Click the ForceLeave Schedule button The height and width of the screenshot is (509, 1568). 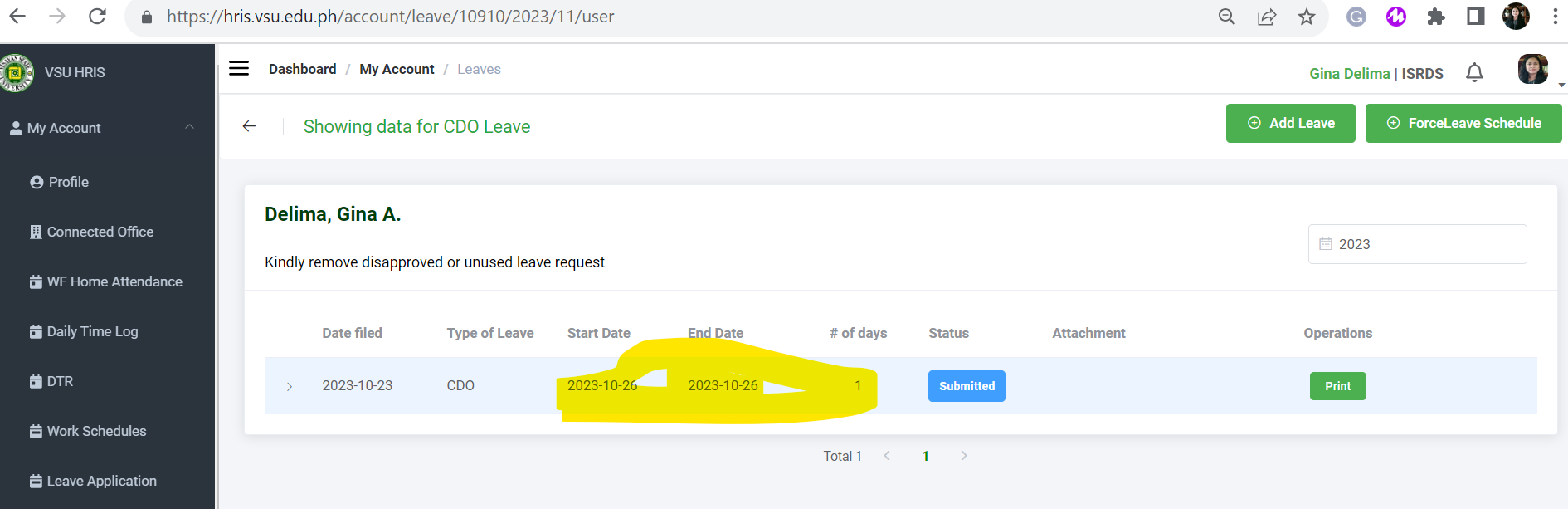1463,123
